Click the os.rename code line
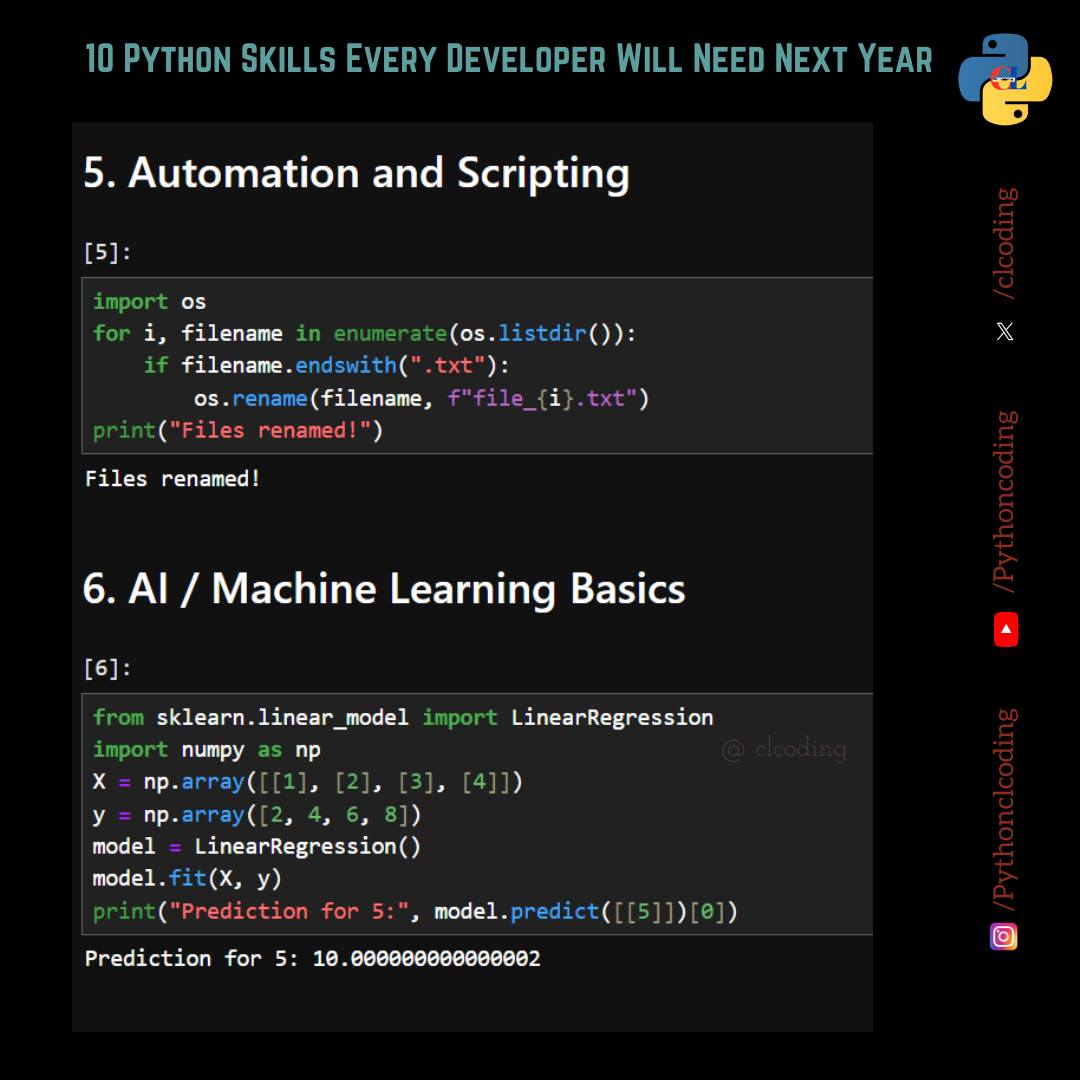 421,398
